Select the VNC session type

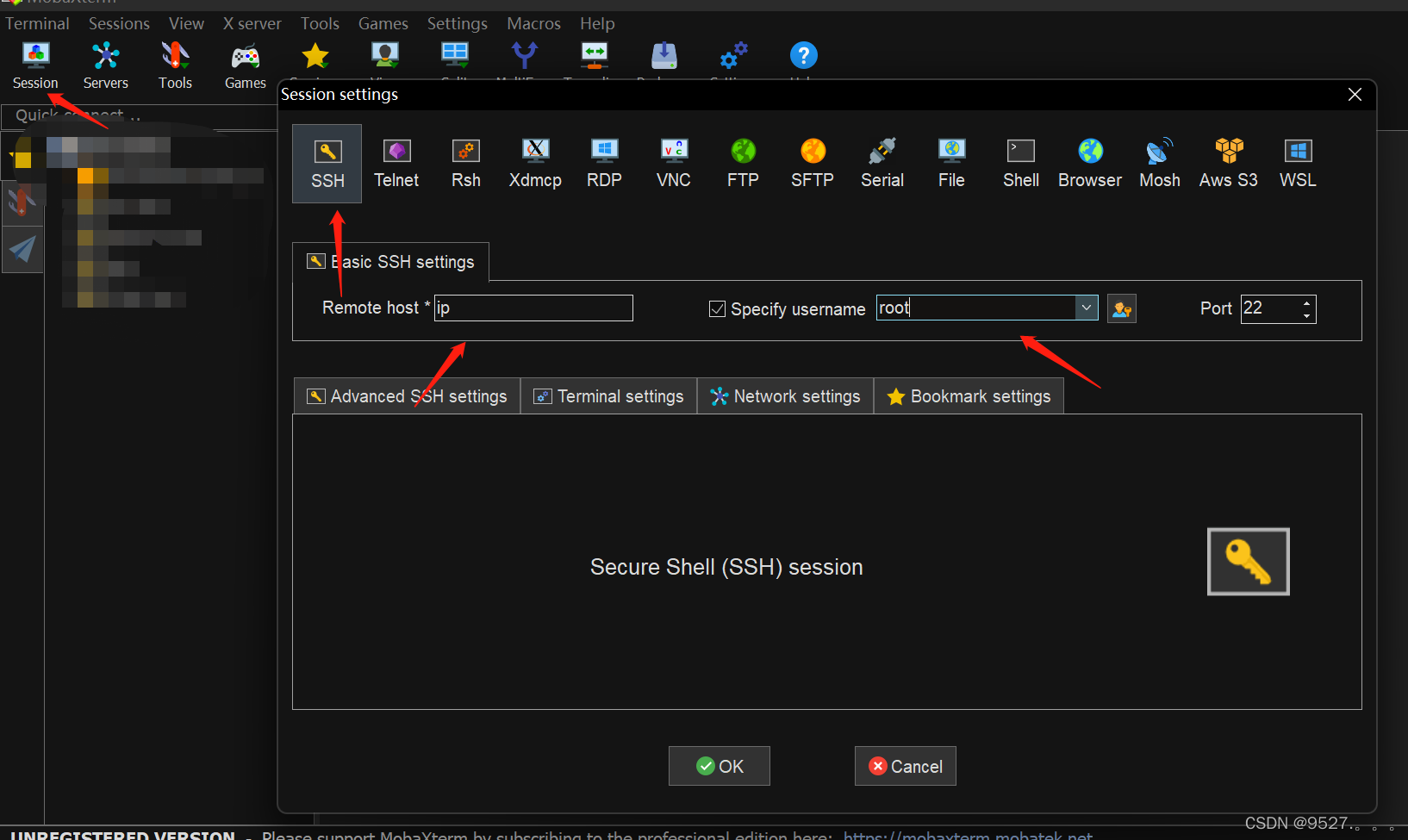tap(674, 164)
